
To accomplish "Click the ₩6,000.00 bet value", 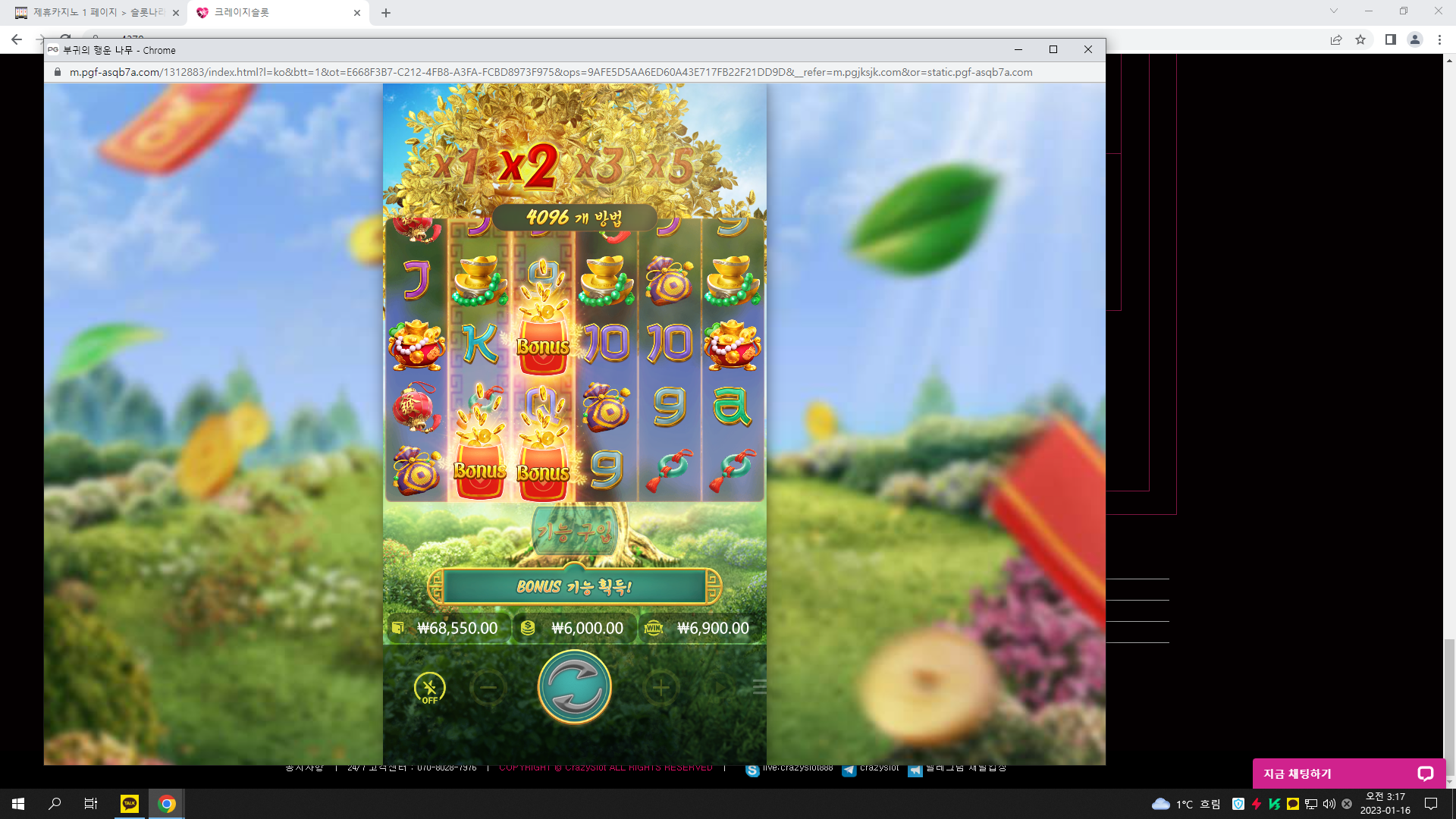I will click(x=587, y=628).
